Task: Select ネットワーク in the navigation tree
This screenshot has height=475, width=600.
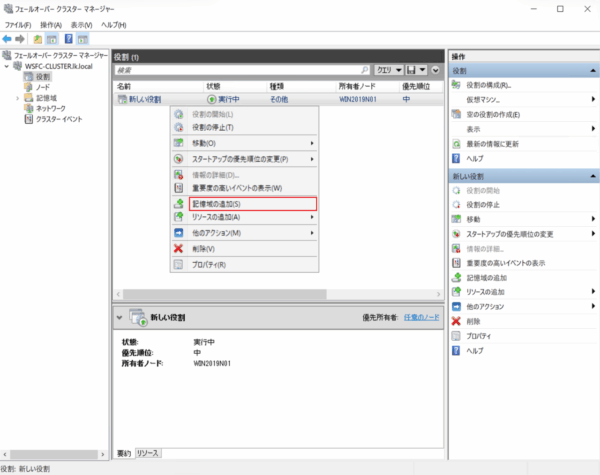Action: point(51,108)
